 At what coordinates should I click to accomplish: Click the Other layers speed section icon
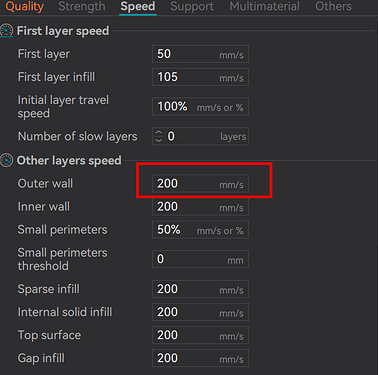coord(7,160)
